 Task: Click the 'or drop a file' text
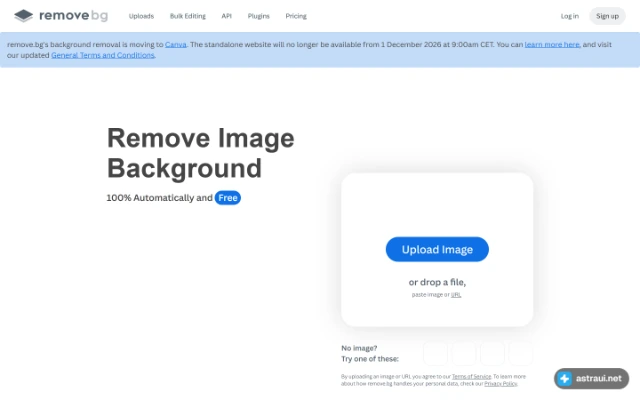pos(437,282)
